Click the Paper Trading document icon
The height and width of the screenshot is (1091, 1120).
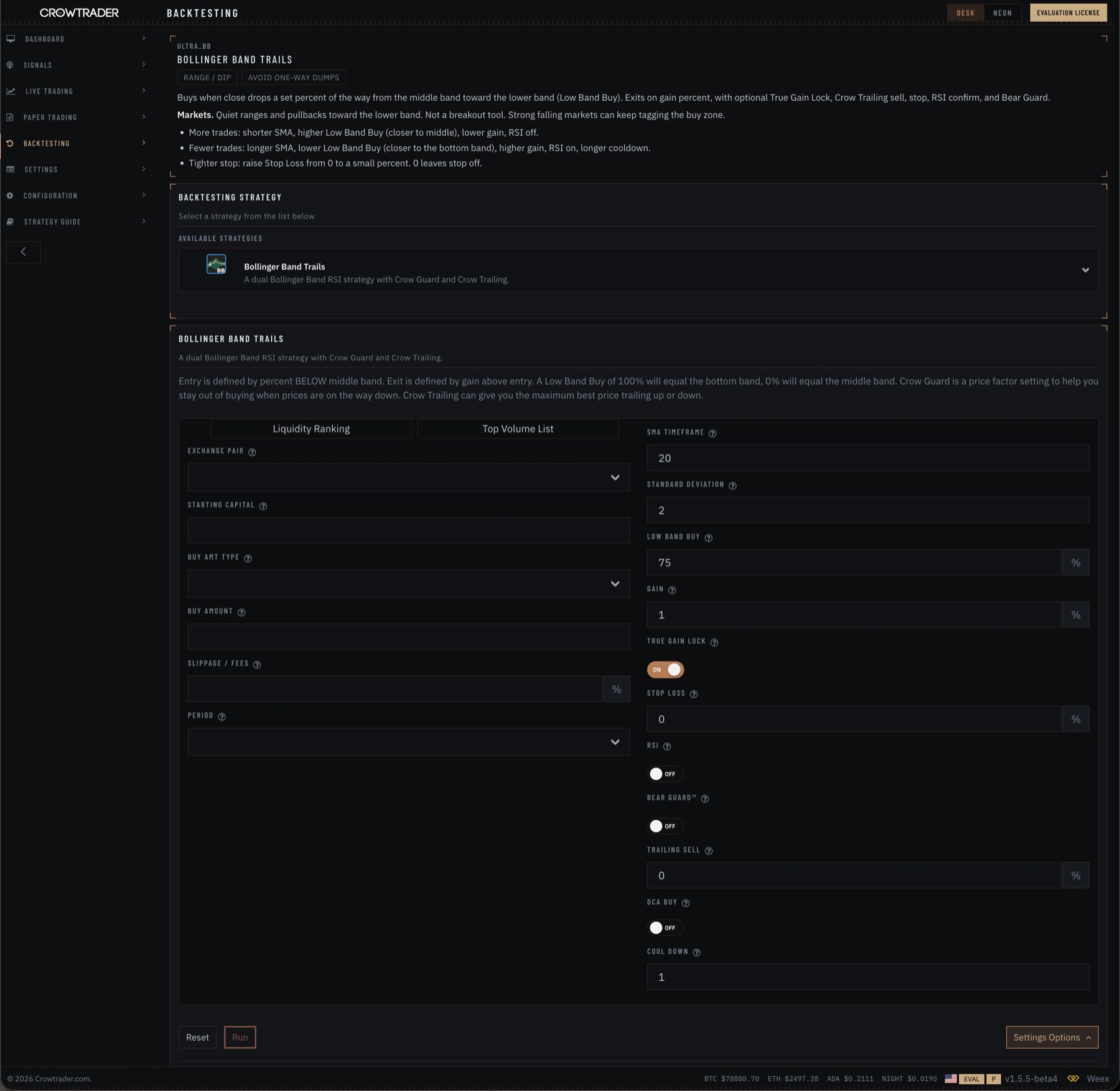(x=10, y=117)
